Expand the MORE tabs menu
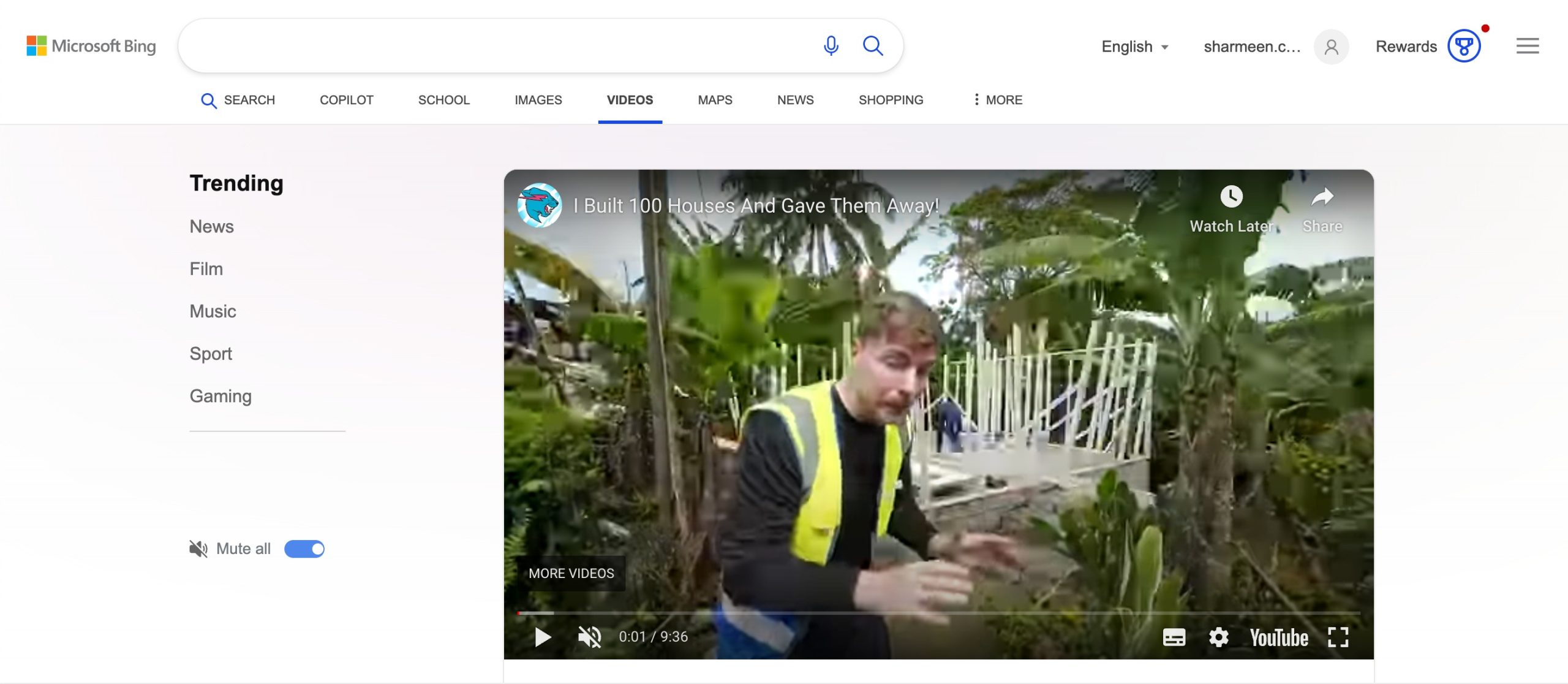This screenshot has height=684, width=1568. point(998,100)
